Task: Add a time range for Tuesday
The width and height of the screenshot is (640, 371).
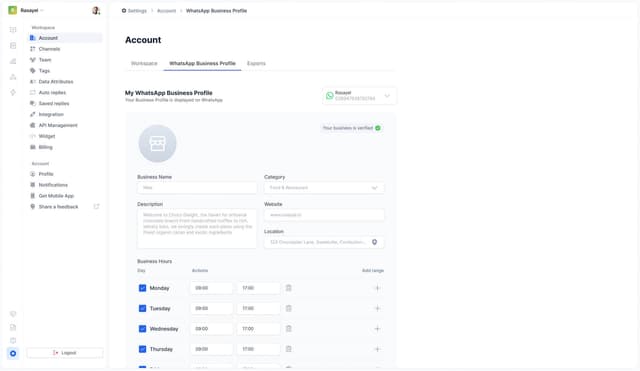Action: pyautogui.click(x=377, y=309)
